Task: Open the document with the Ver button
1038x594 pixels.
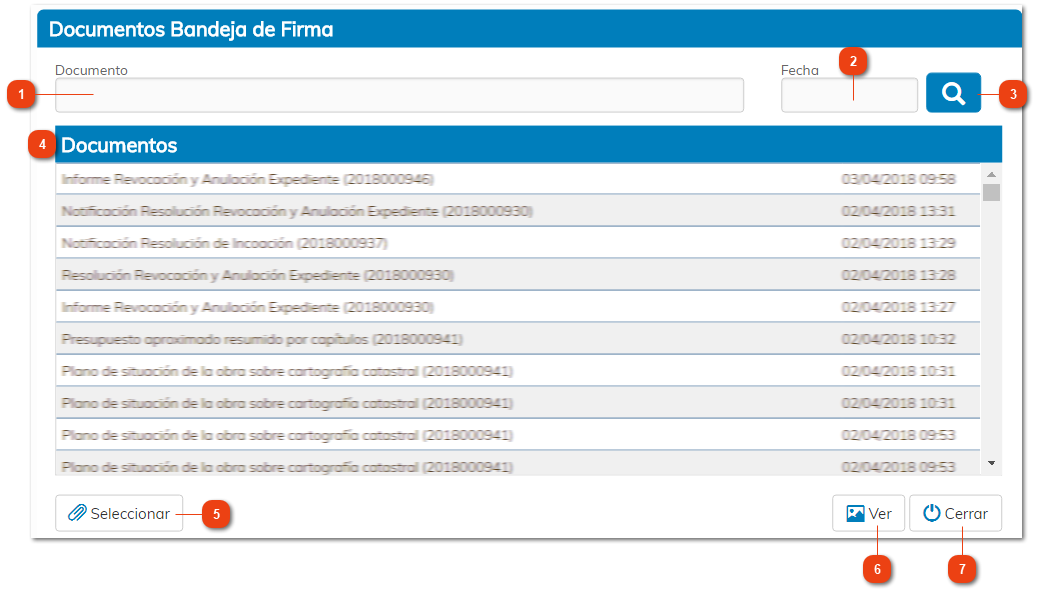Action: pos(868,513)
